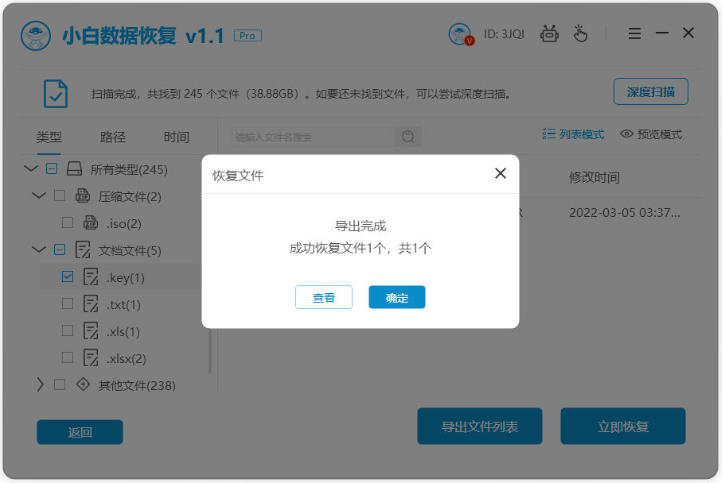Open the robot customer service icon
This screenshot has height=483, width=723.
click(x=549, y=34)
